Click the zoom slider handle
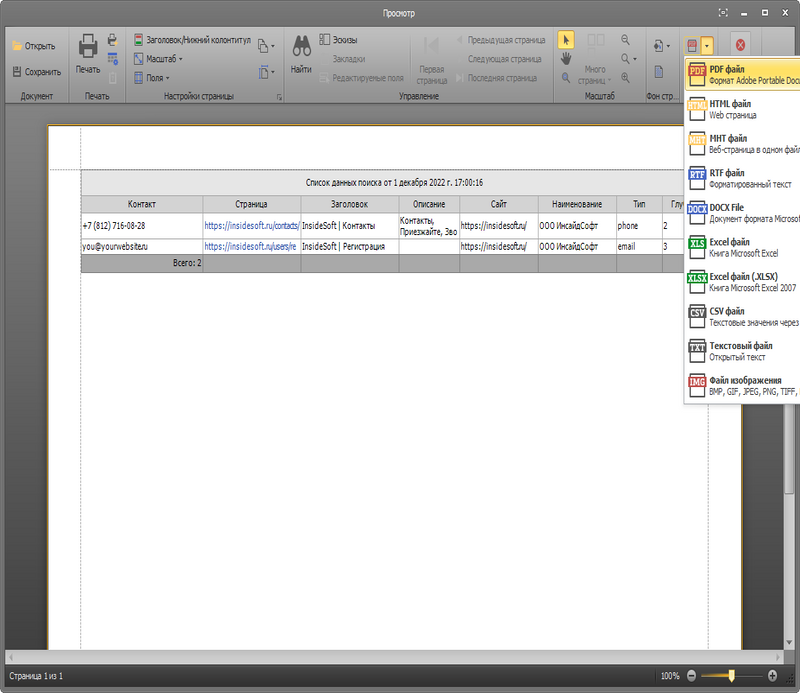This screenshot has width=800, height=693. [731, 676]
